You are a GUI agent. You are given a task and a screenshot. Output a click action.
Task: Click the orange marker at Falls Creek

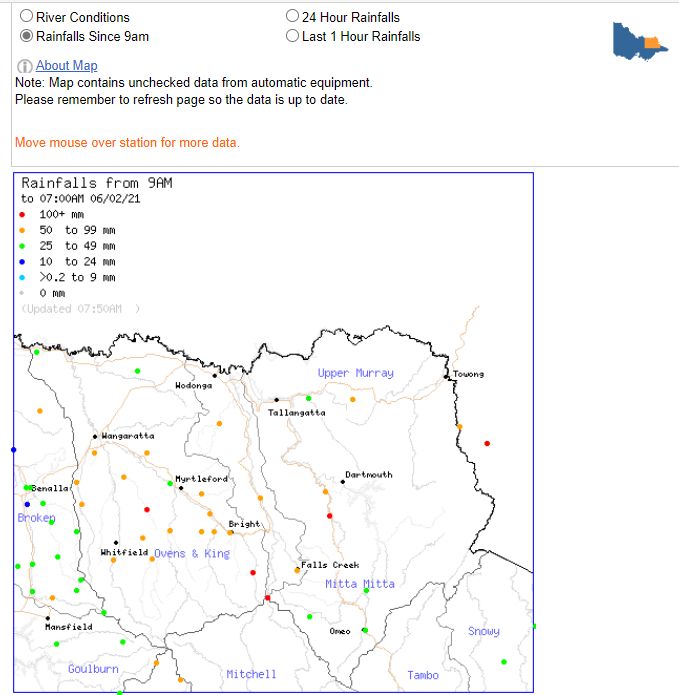click(297, 570)
